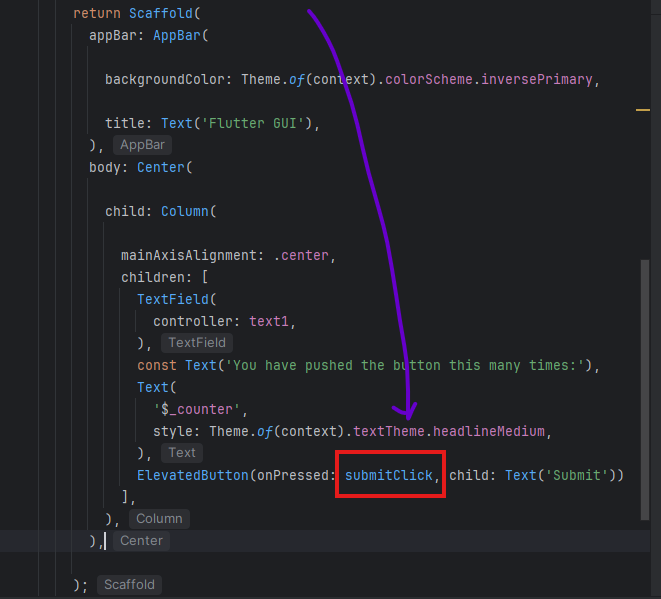Viewport: 661px width, 599px height.
Task: Click the vertical scrollbar thumb on the right
Action: (646, 390)
